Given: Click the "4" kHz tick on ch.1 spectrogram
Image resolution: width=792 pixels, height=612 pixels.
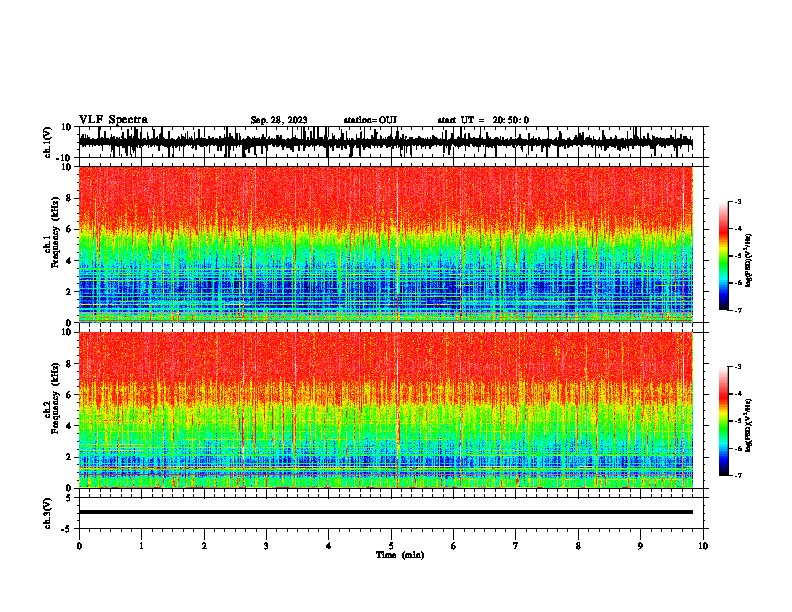Looking at the screenshot, I should 70,261.
